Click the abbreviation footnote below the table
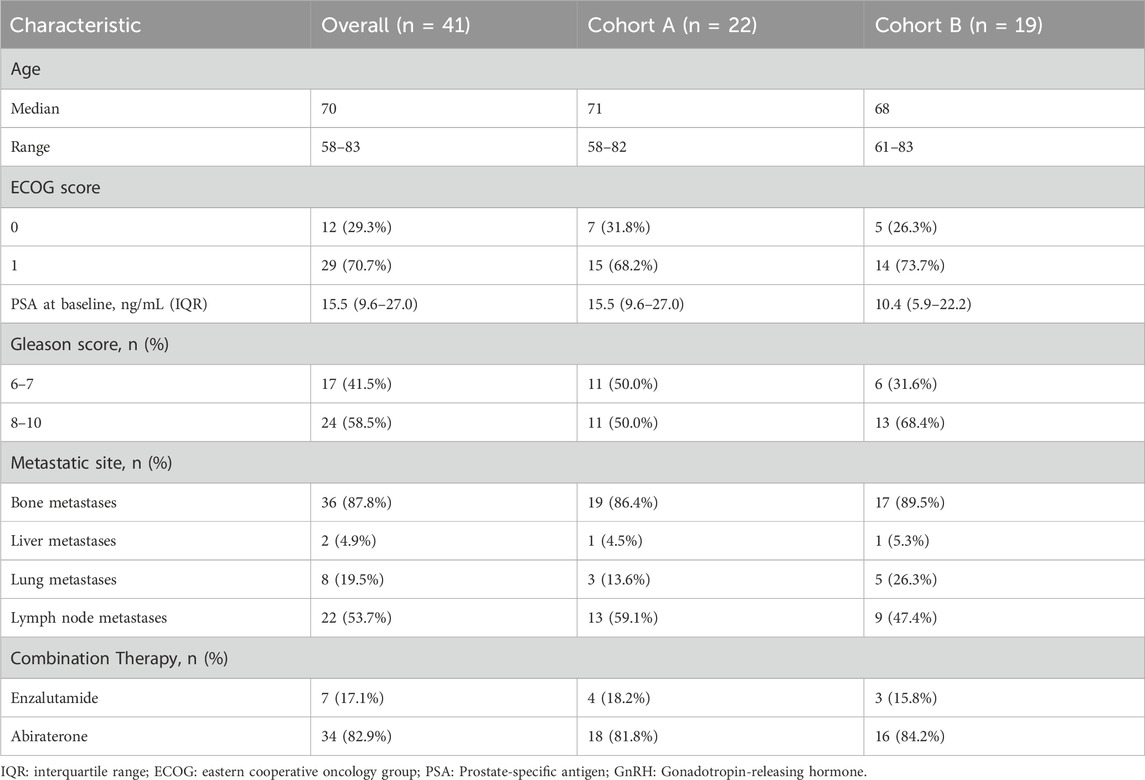The width and height of the screenshot is (1145, 780). [434, 771]
